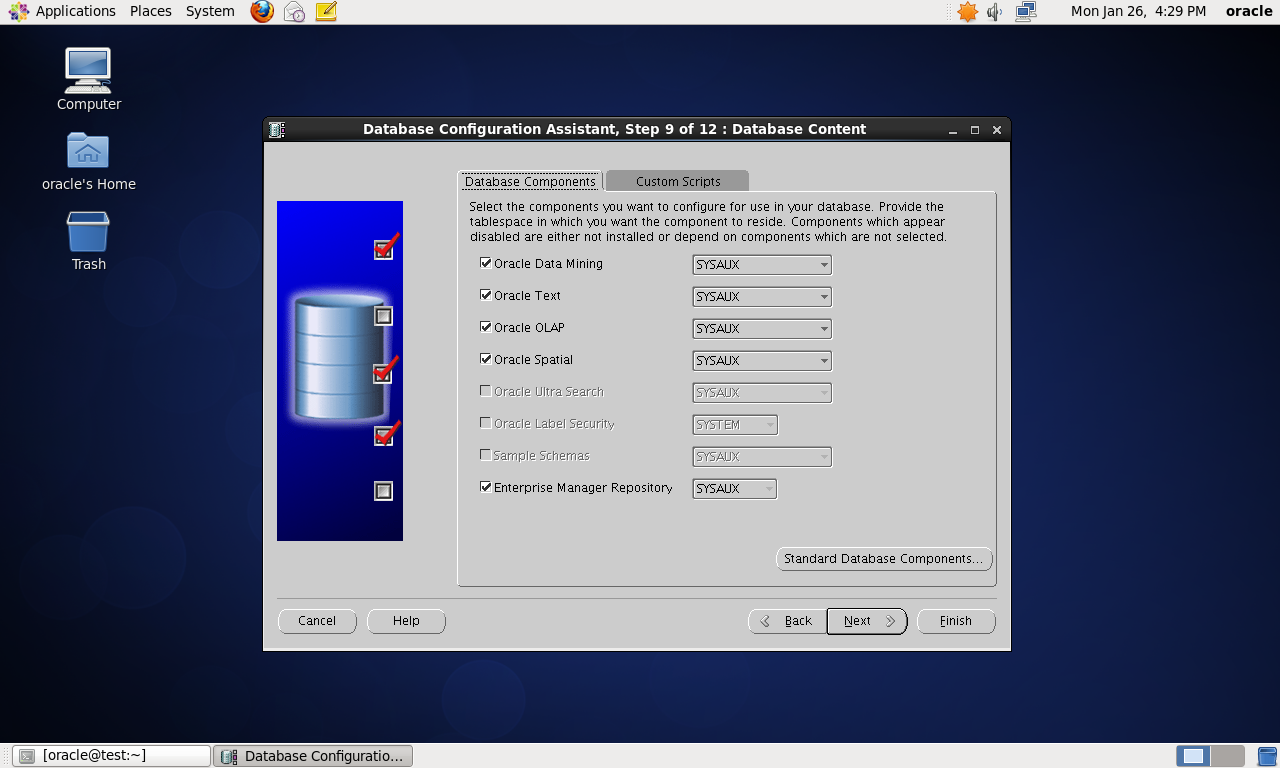The width and height of the screenshot is (1280, 768).
Task: Switch to Database Components tab
Action: pyautogui.click(x=530, y=181)
